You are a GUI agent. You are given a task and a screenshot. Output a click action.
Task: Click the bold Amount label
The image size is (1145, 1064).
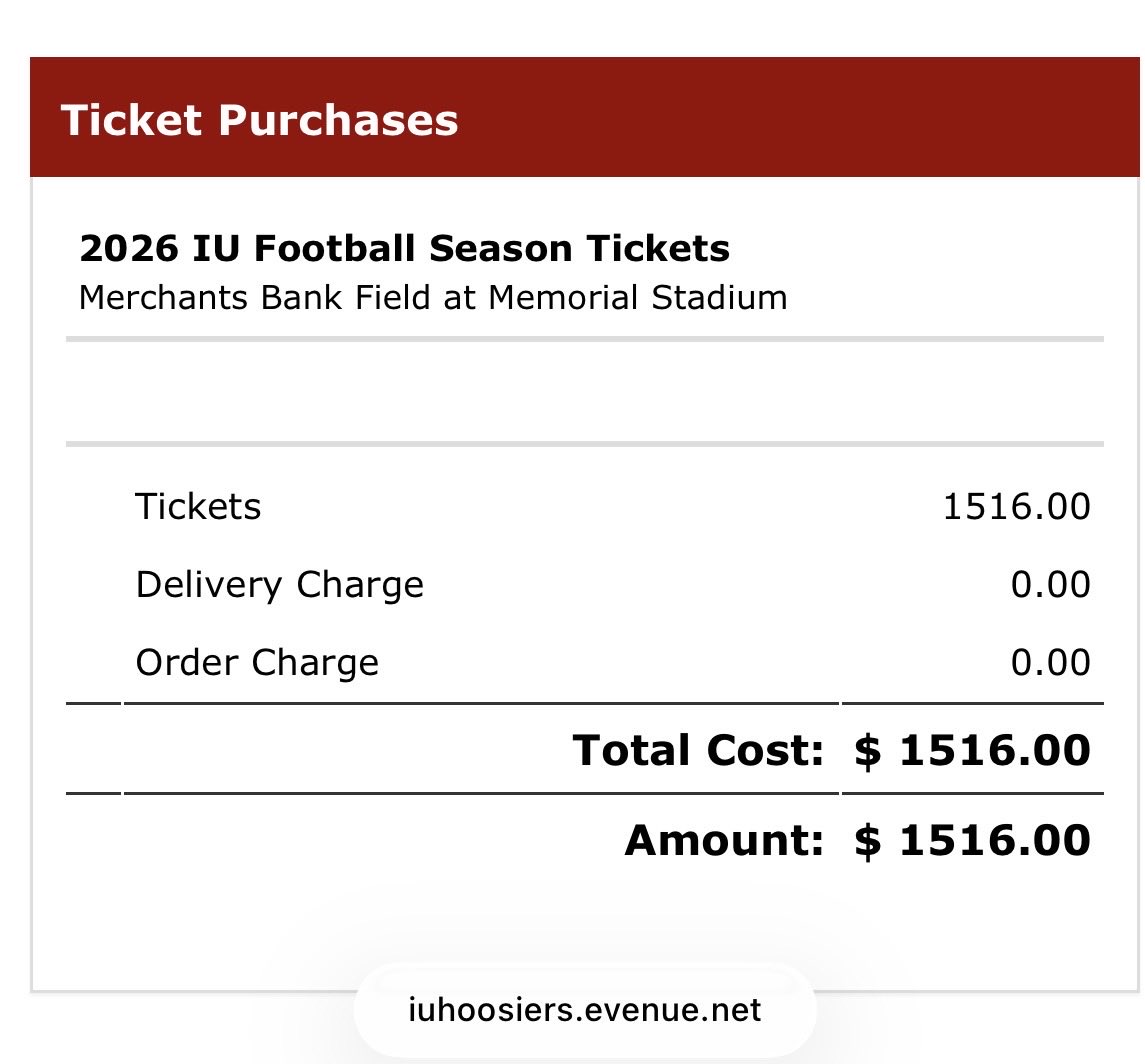[723, 840]
